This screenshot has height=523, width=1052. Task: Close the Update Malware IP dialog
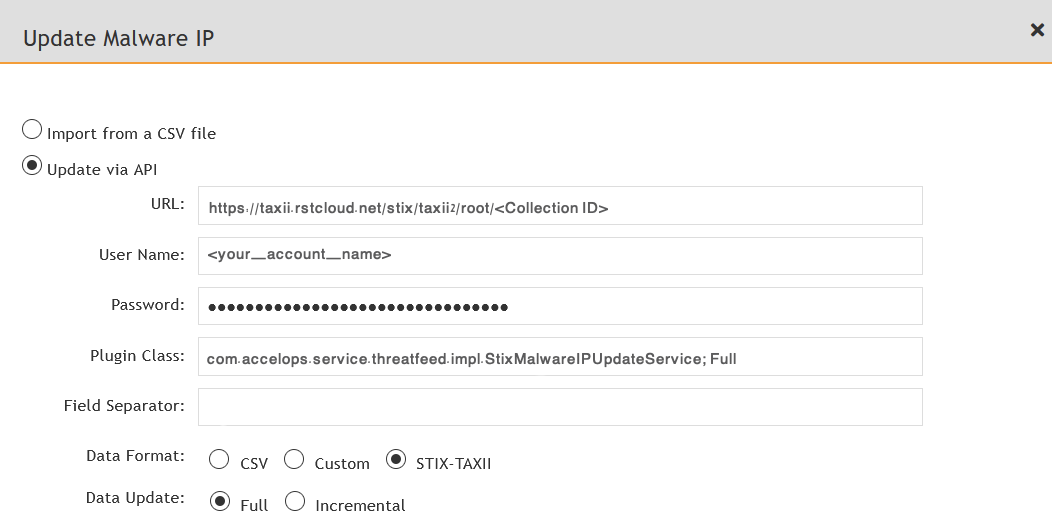[x=1037, y=30]
